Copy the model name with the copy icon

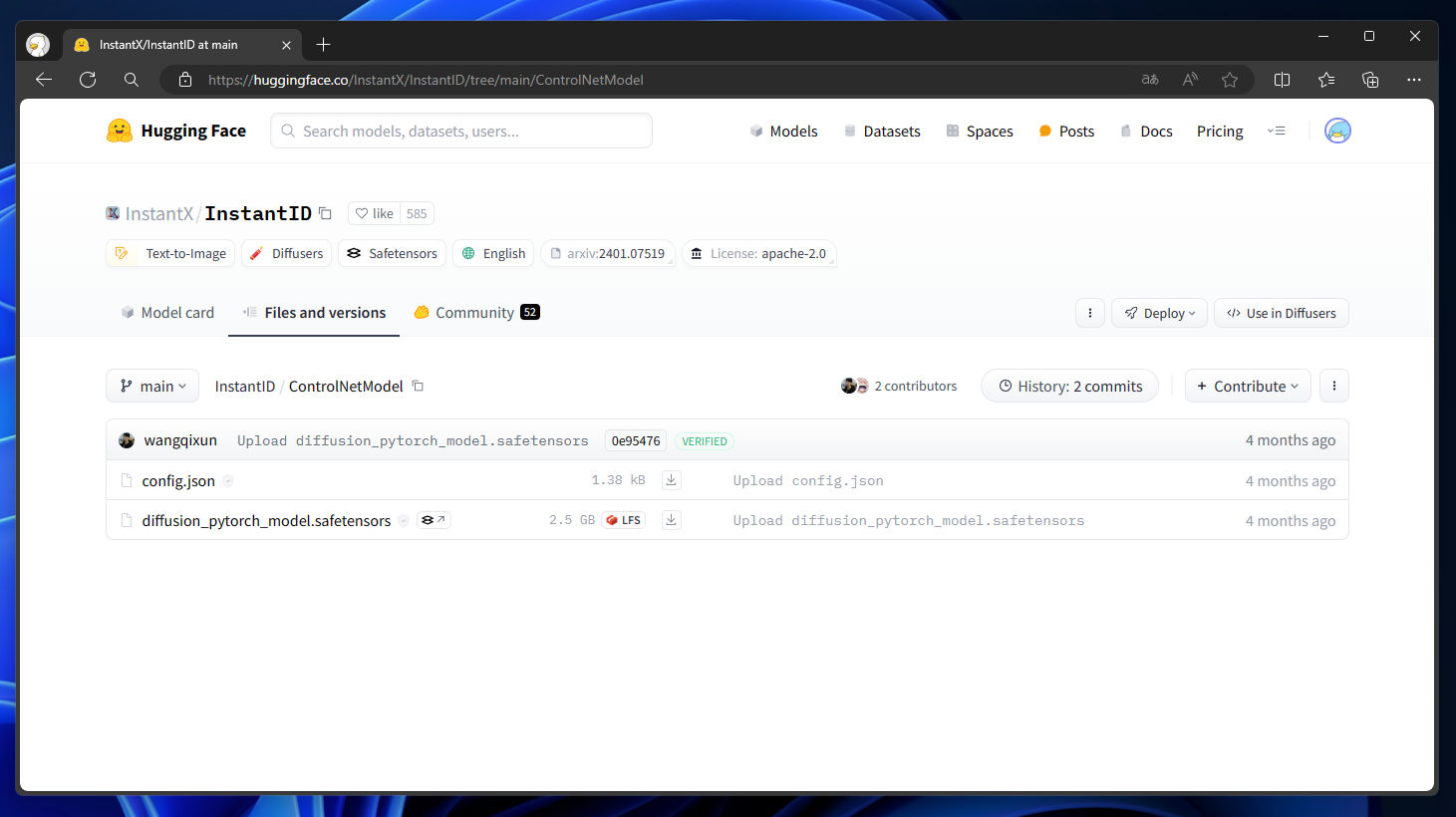pos(325,212)
